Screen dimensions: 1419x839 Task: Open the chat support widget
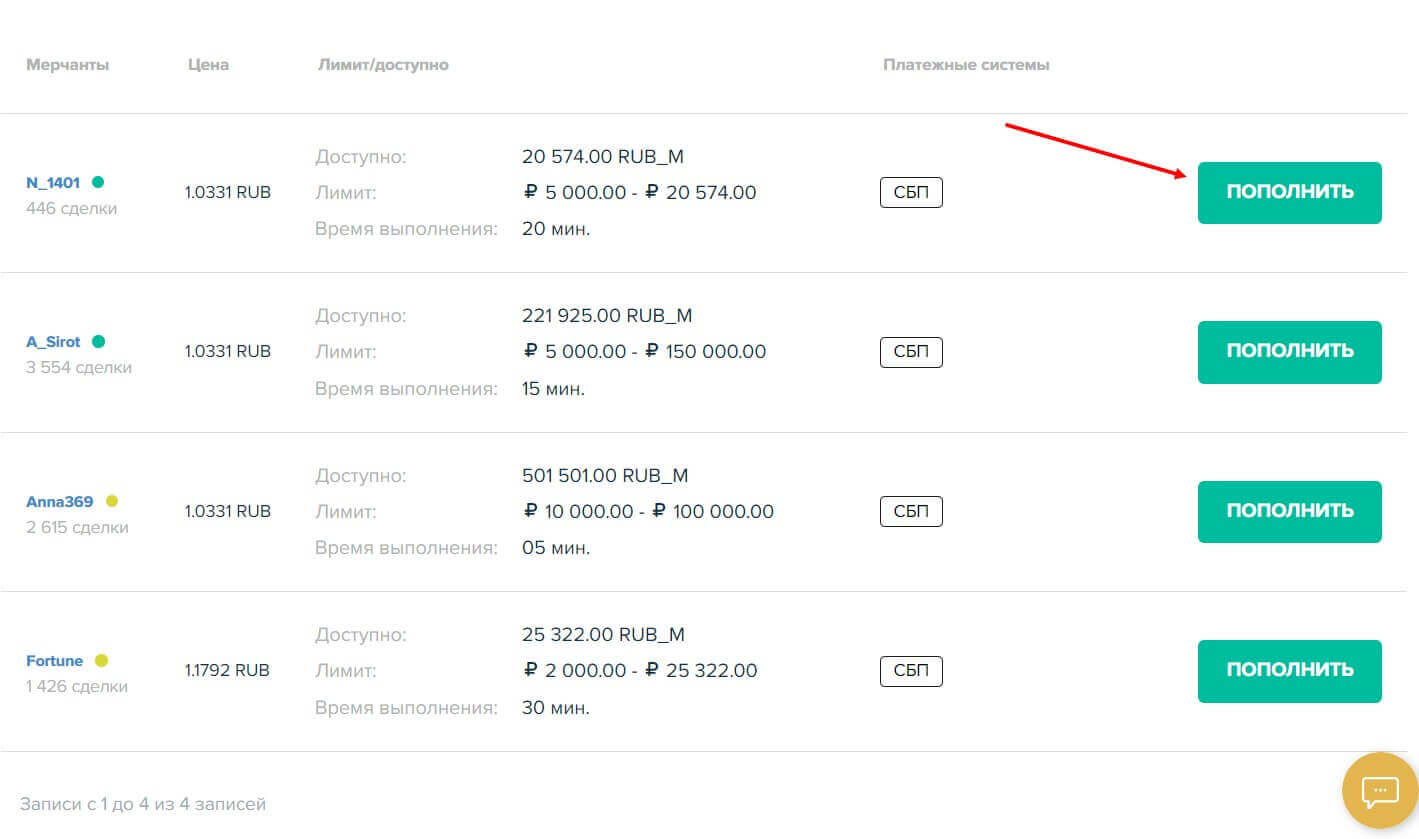(x=1380, y=792)
